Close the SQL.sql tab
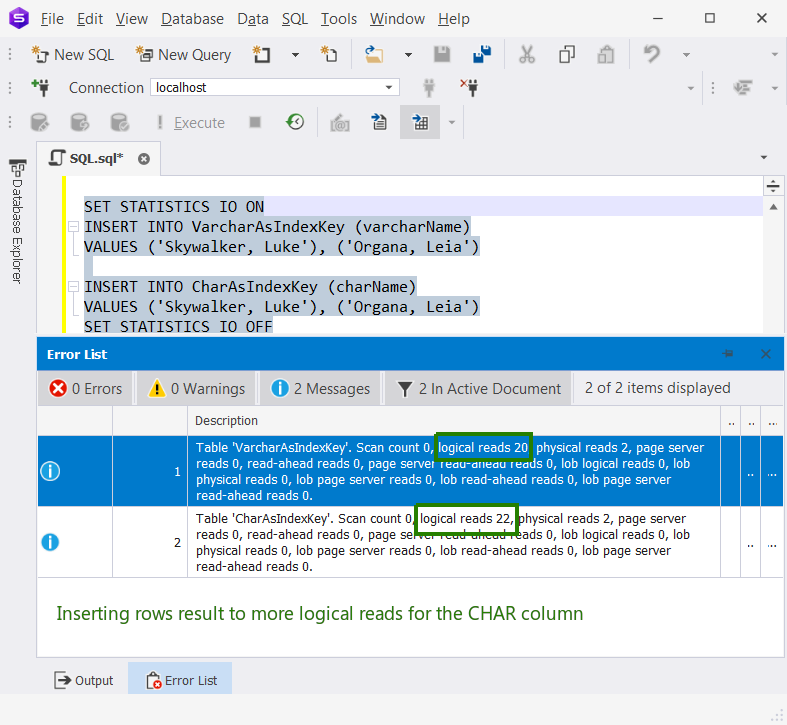The height and width of the screenshot is (725, 787). [x=144, y=159]
